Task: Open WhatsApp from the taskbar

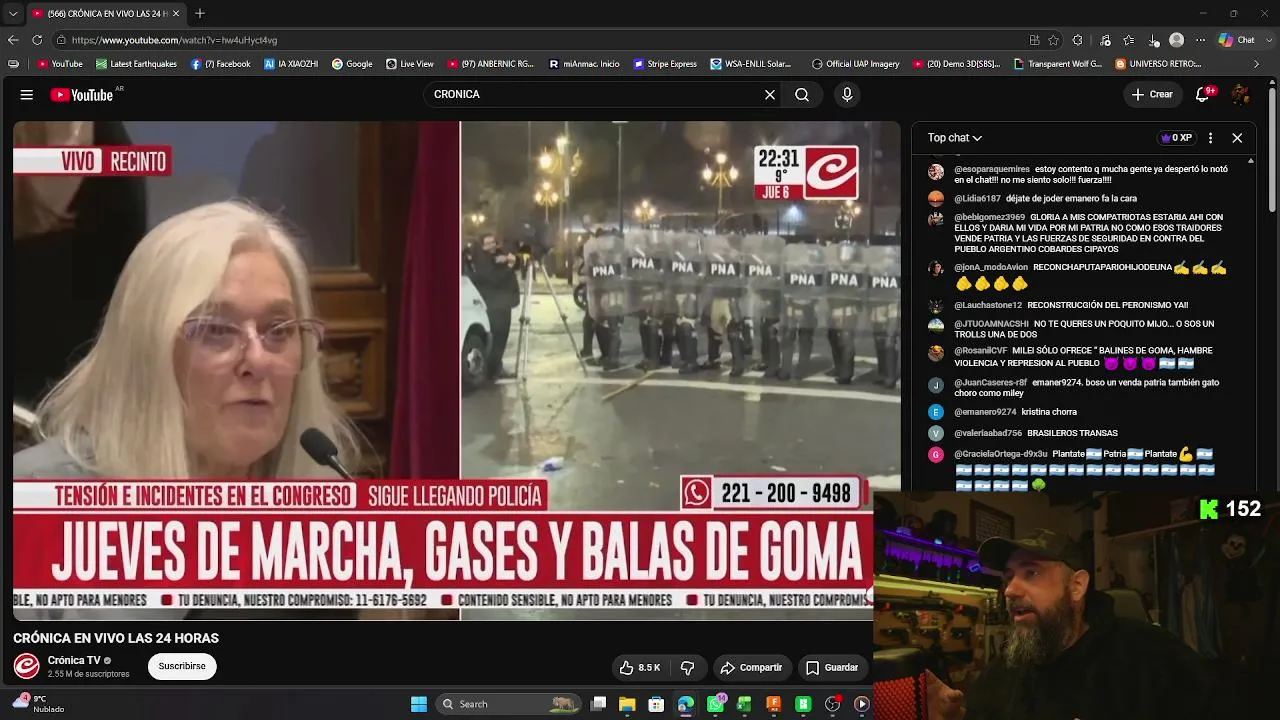Action: [x=716, y=704]
